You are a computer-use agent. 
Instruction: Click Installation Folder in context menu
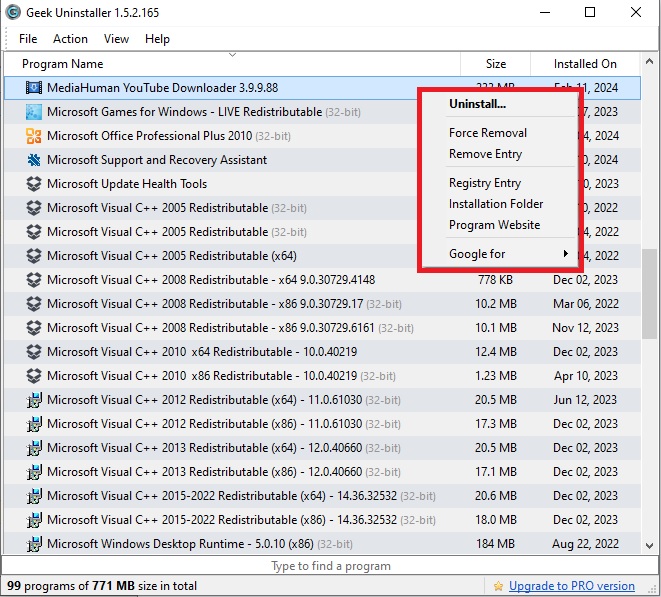[x=496, y=204]
